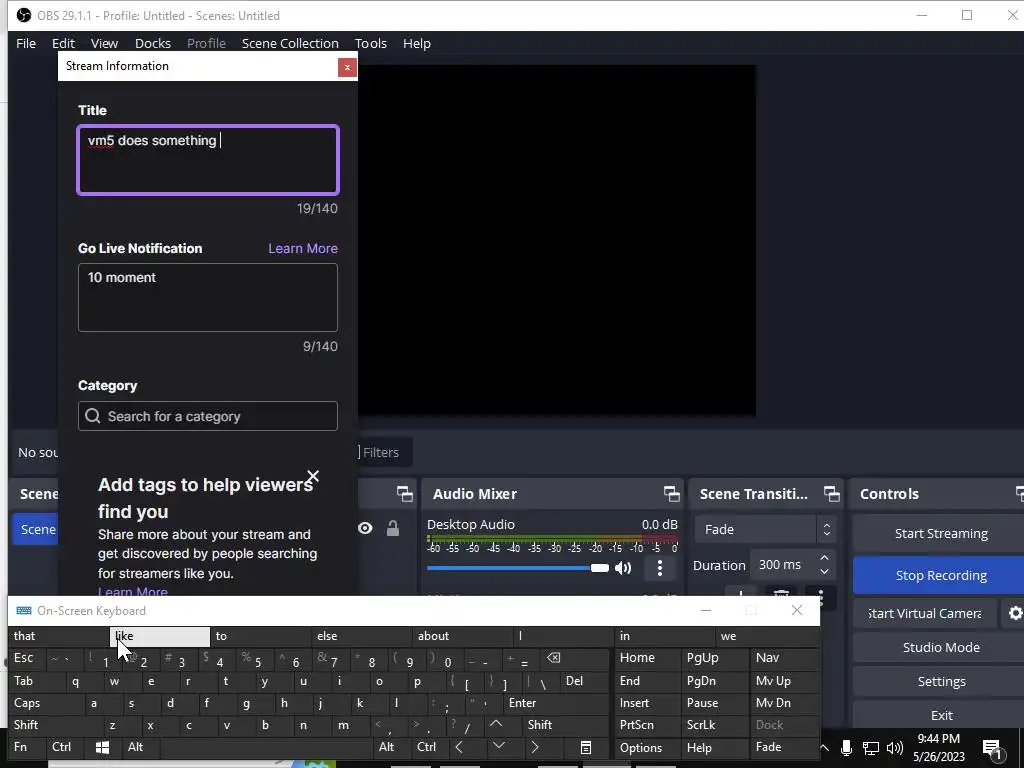This screenshot has width=1024, height=768.
Task: Open virtual camera gear settings
Action: point(1015,613)
